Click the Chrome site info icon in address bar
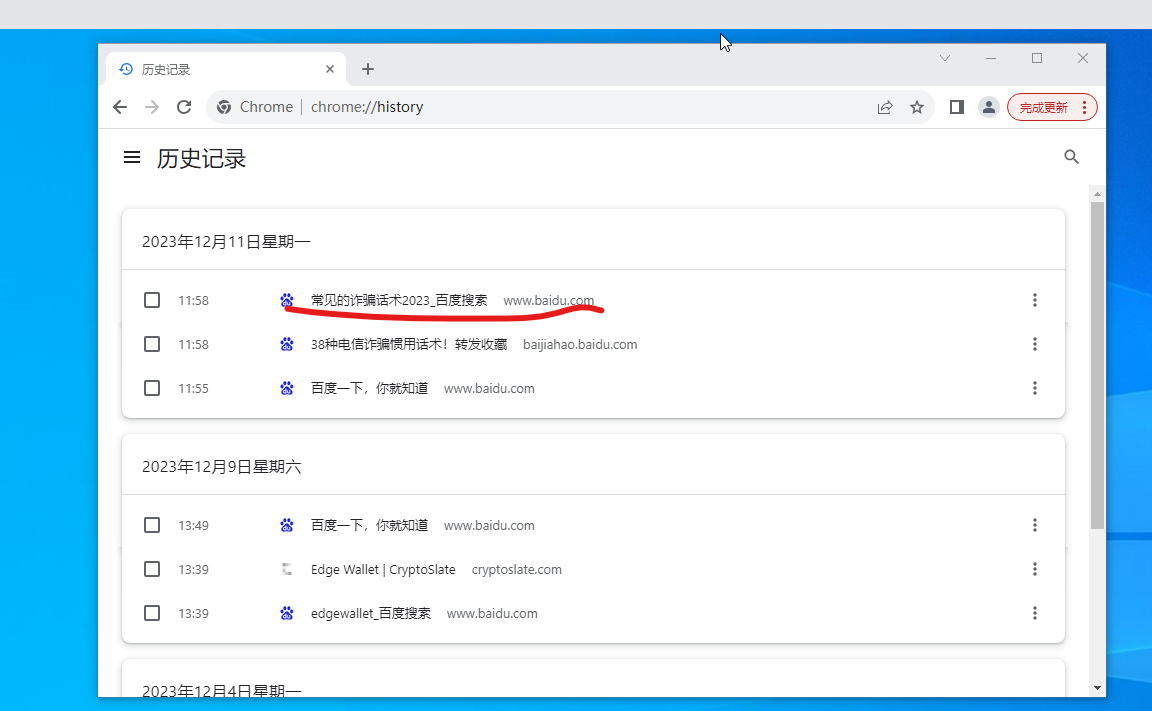The width and height of the screenshot is (1152, 711). coord(224,107)
